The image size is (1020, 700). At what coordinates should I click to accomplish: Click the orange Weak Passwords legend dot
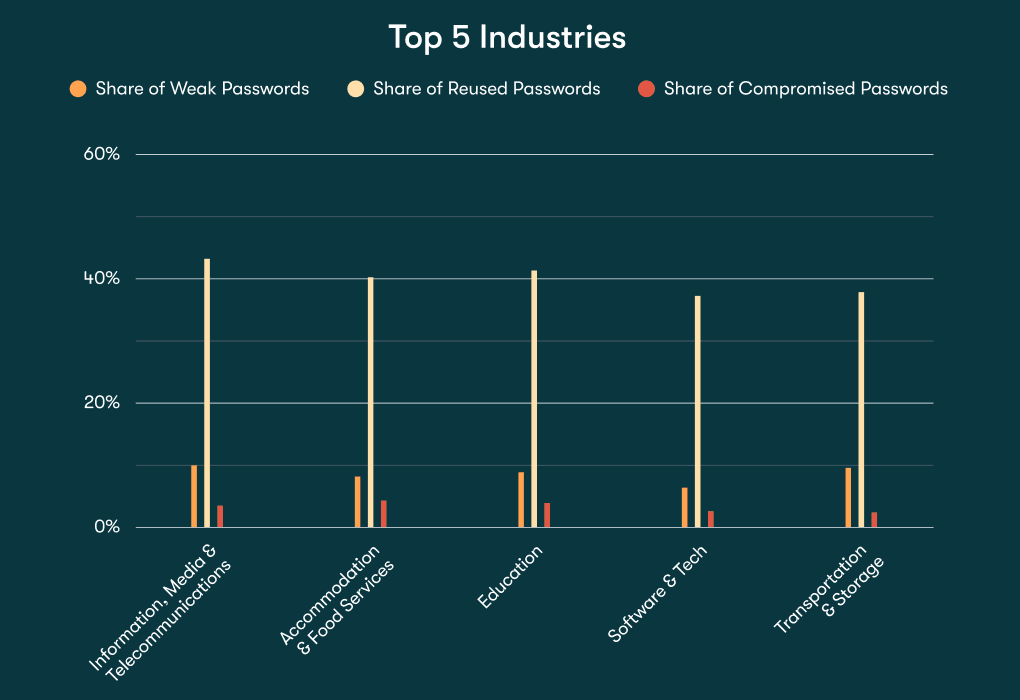click(77, 88)
